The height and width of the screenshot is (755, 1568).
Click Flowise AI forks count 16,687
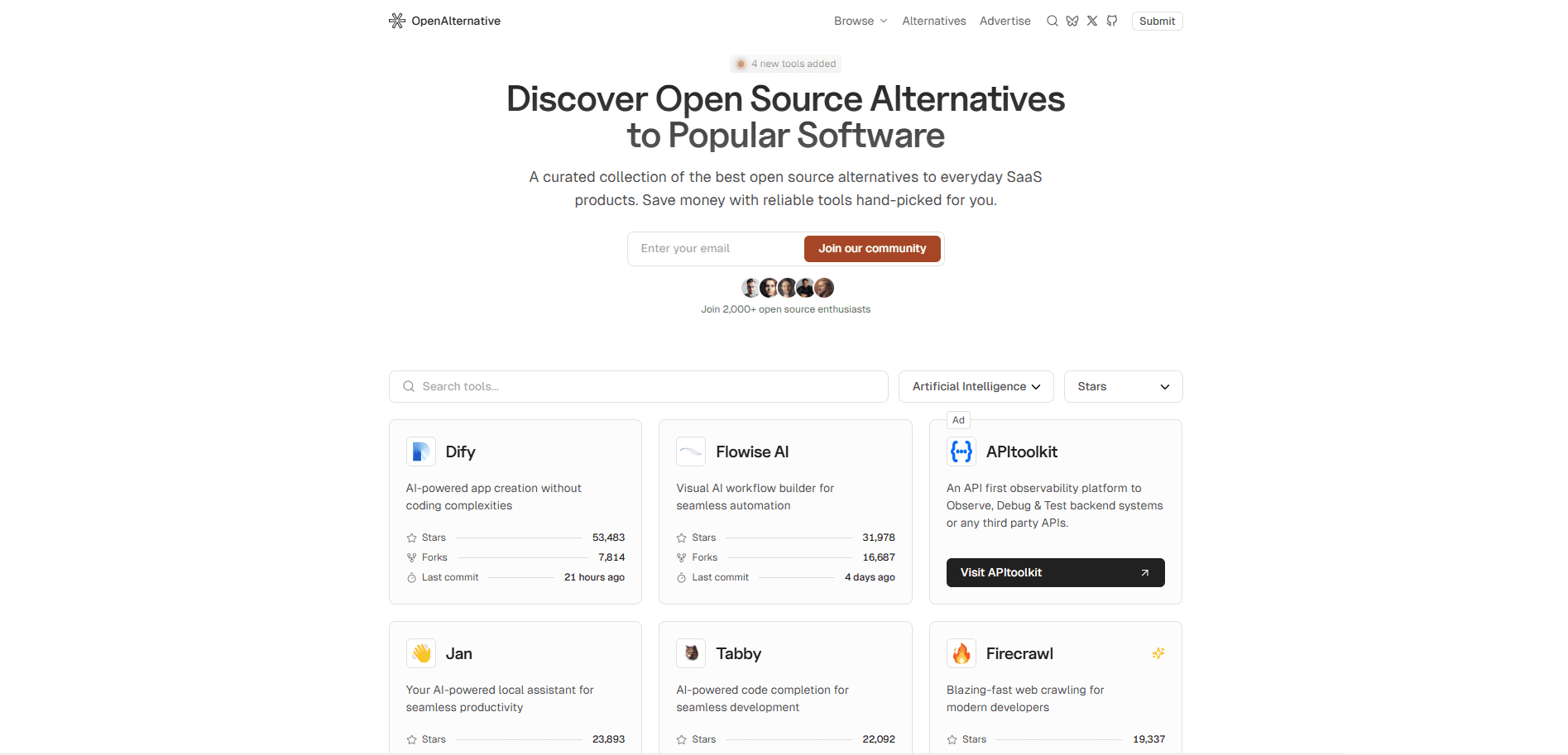(x=879, y=557)
